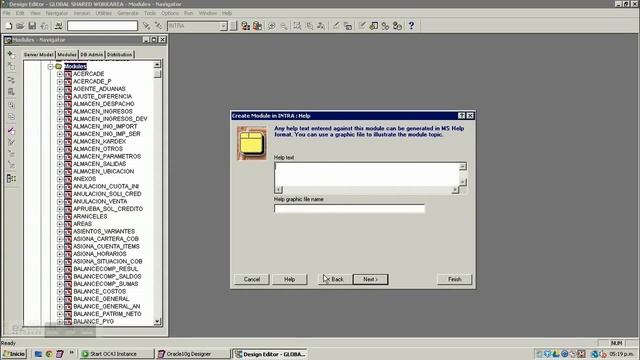
Task: Open the Tools menu
Action: [x=150, y=13]
